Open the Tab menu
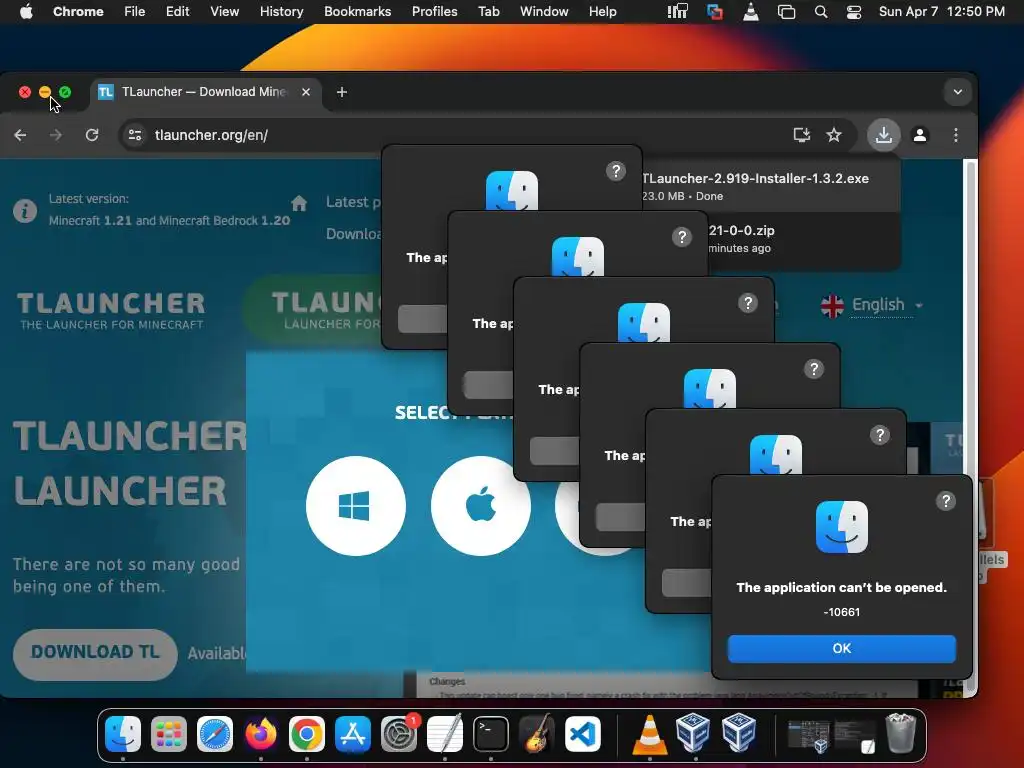This screenshot has height=768, width=1024. (x=488, y=12)
